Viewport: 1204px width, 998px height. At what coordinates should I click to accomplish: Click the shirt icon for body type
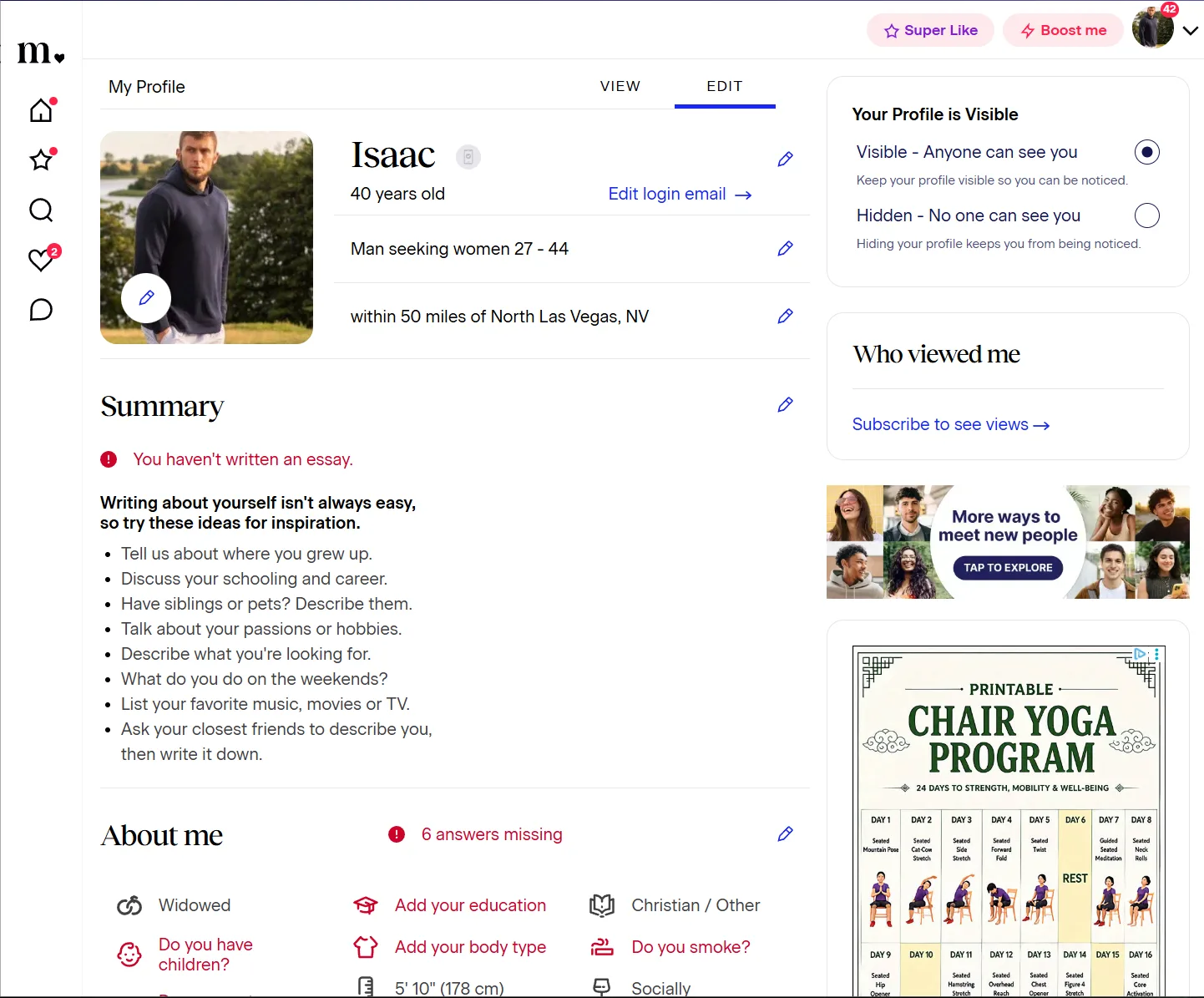pyautogui.click(x=366, y=947)
